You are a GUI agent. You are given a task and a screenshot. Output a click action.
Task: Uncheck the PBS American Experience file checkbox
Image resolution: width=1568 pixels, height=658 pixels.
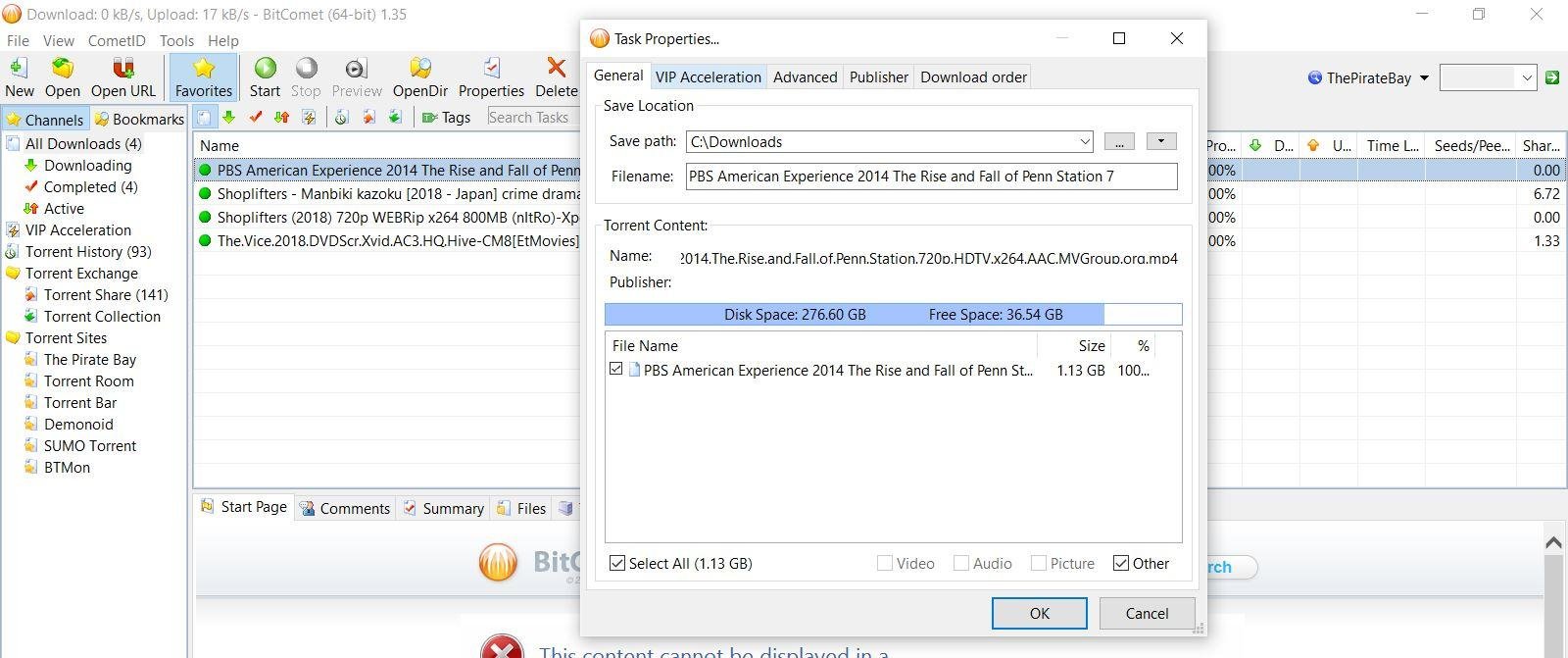[x=615, y=370]
